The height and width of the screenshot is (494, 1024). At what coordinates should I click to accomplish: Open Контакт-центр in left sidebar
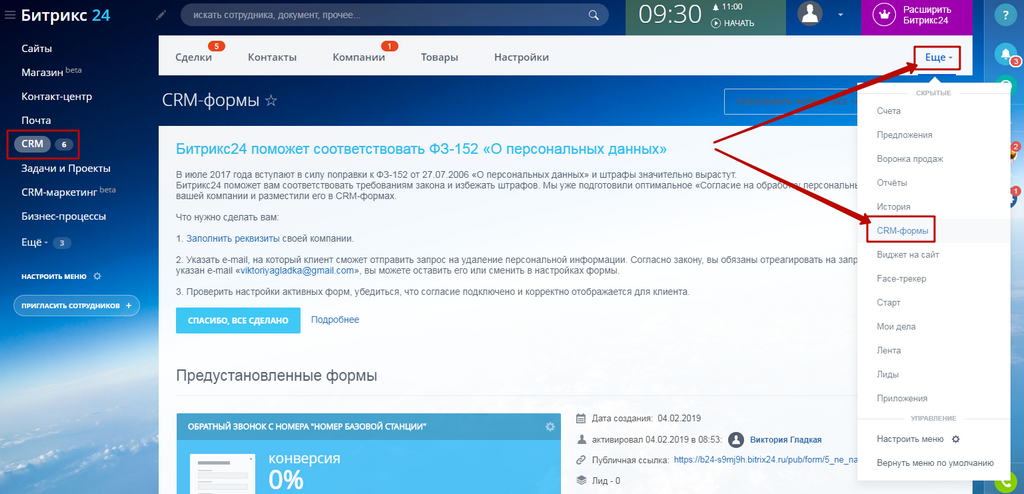pyautogui.click(x=56, y=97)
